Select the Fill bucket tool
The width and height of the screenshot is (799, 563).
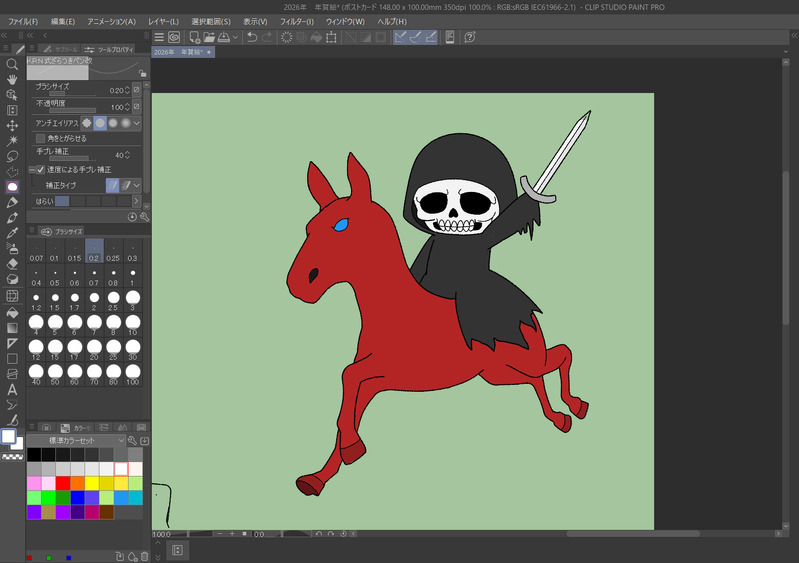(x=12, y=312)
